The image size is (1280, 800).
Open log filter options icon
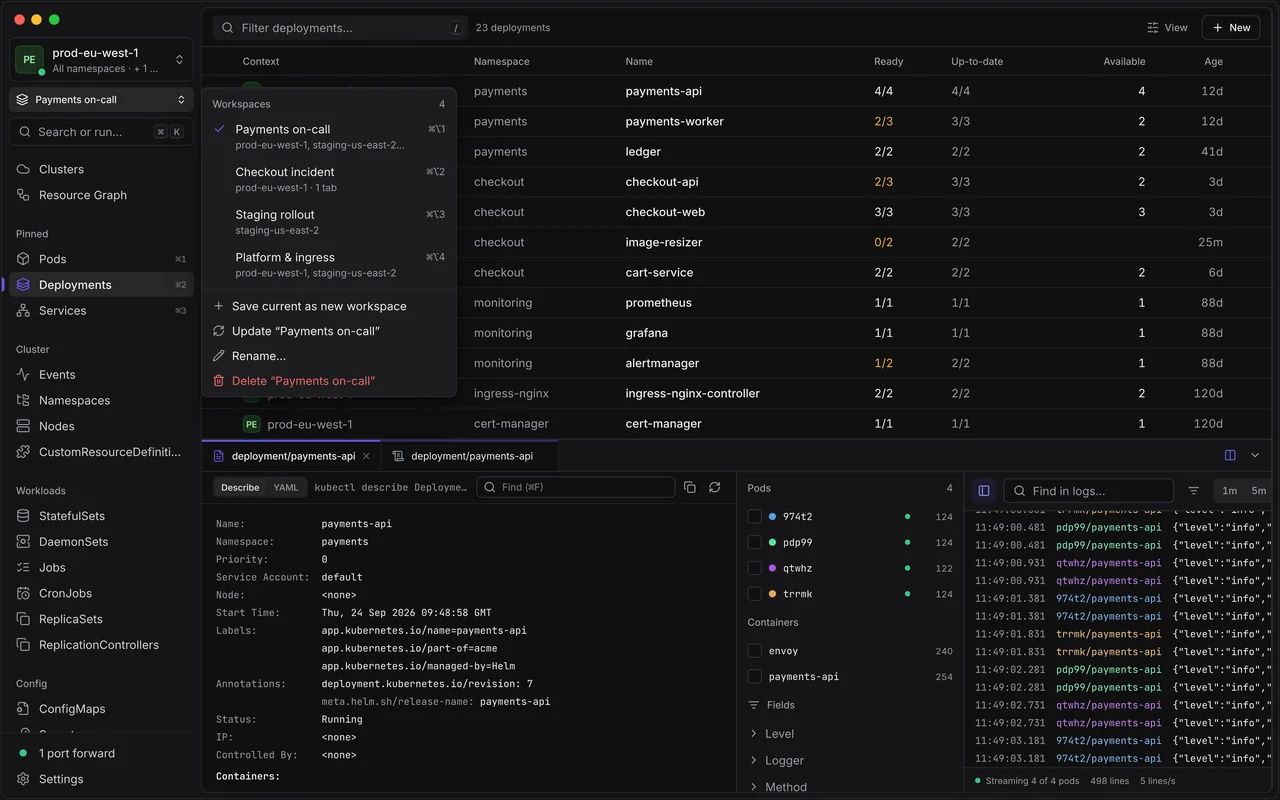[1193, 491]
